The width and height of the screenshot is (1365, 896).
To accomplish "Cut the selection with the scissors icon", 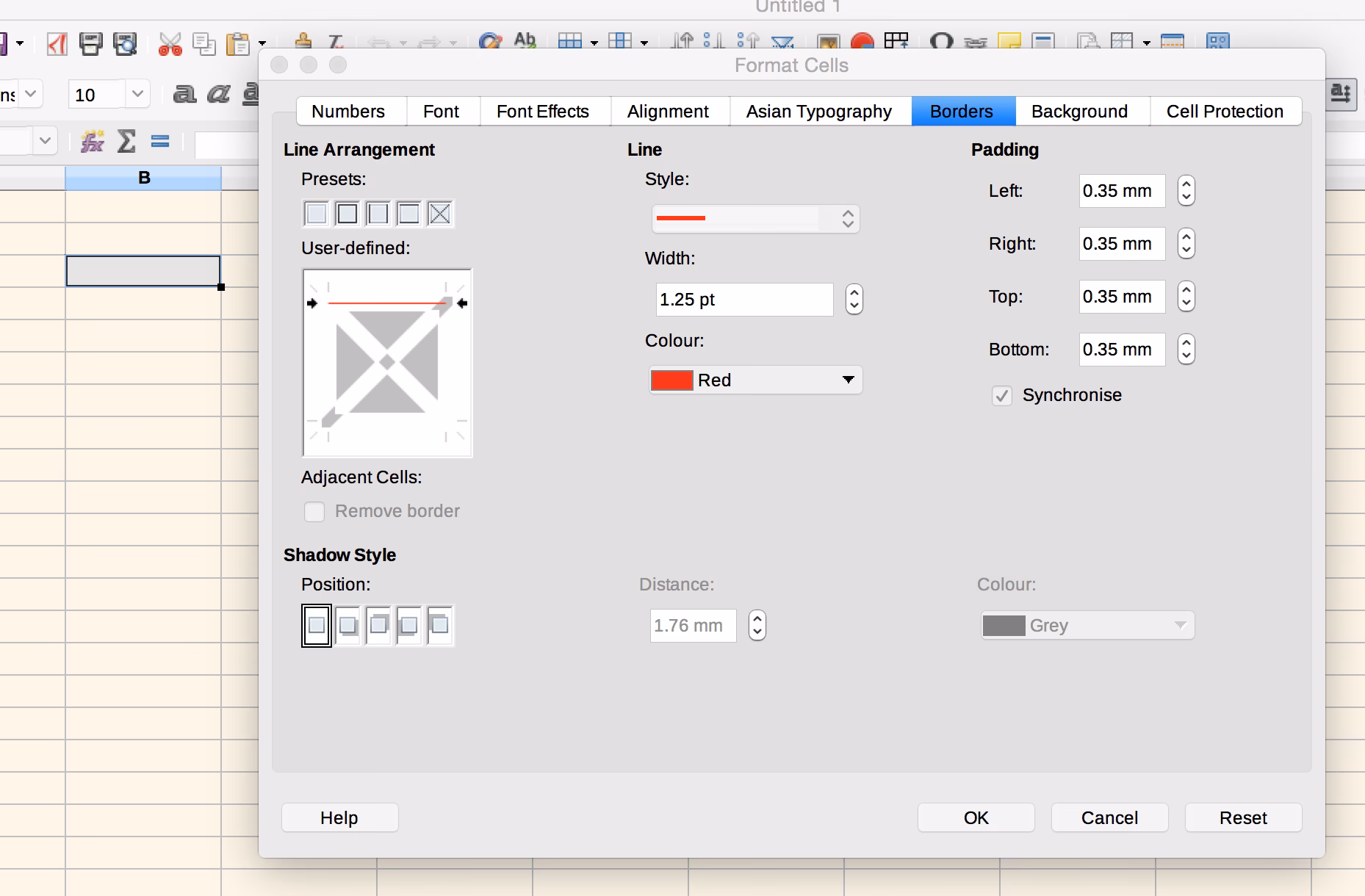I will coord(170,43).
